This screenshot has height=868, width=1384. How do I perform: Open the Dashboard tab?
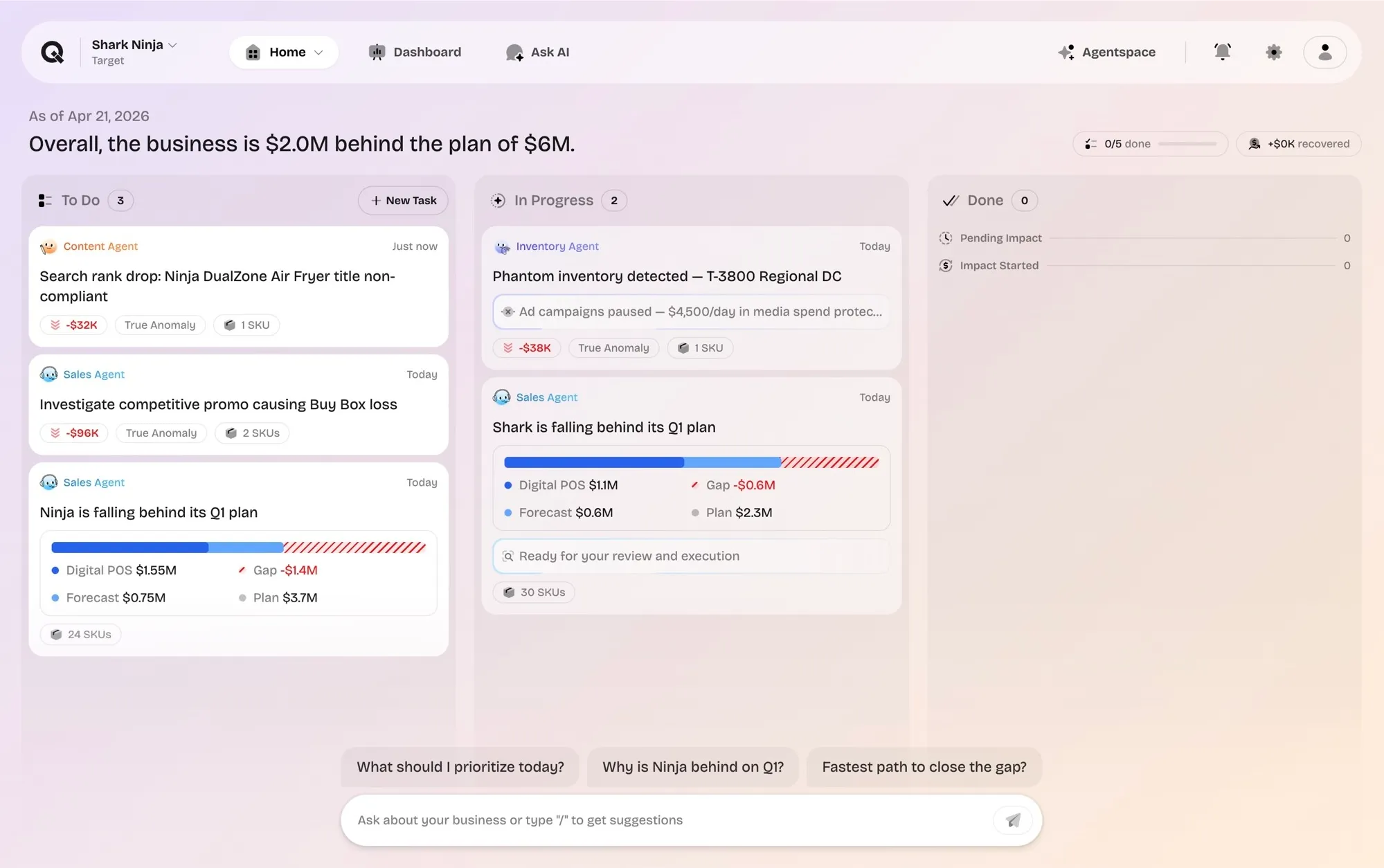(415, 52)
